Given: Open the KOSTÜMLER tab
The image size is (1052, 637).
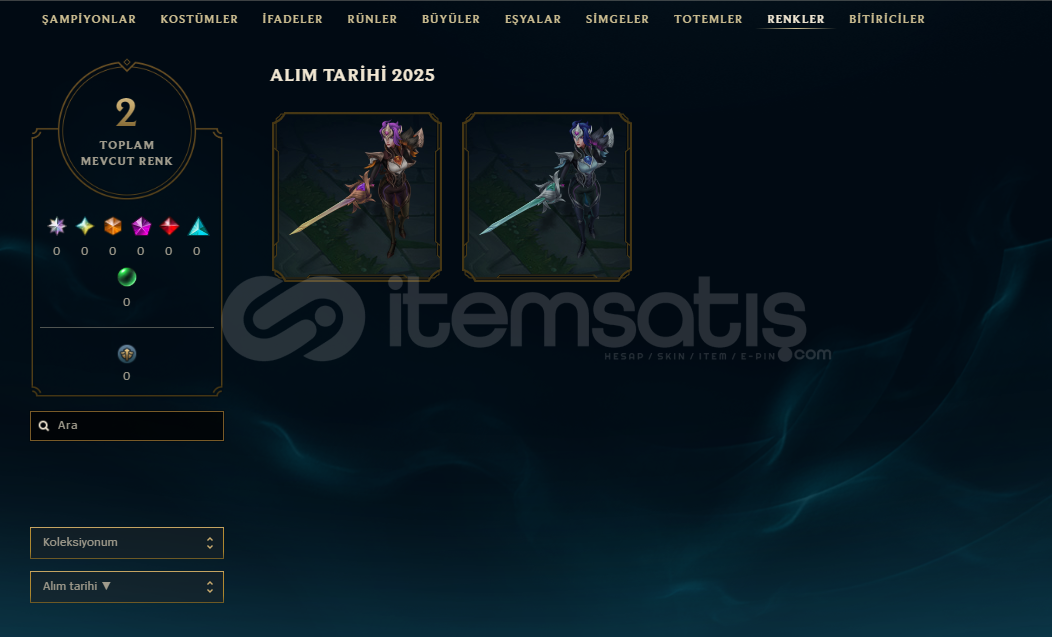Looking at the screenshot, I should pos(199,19).
